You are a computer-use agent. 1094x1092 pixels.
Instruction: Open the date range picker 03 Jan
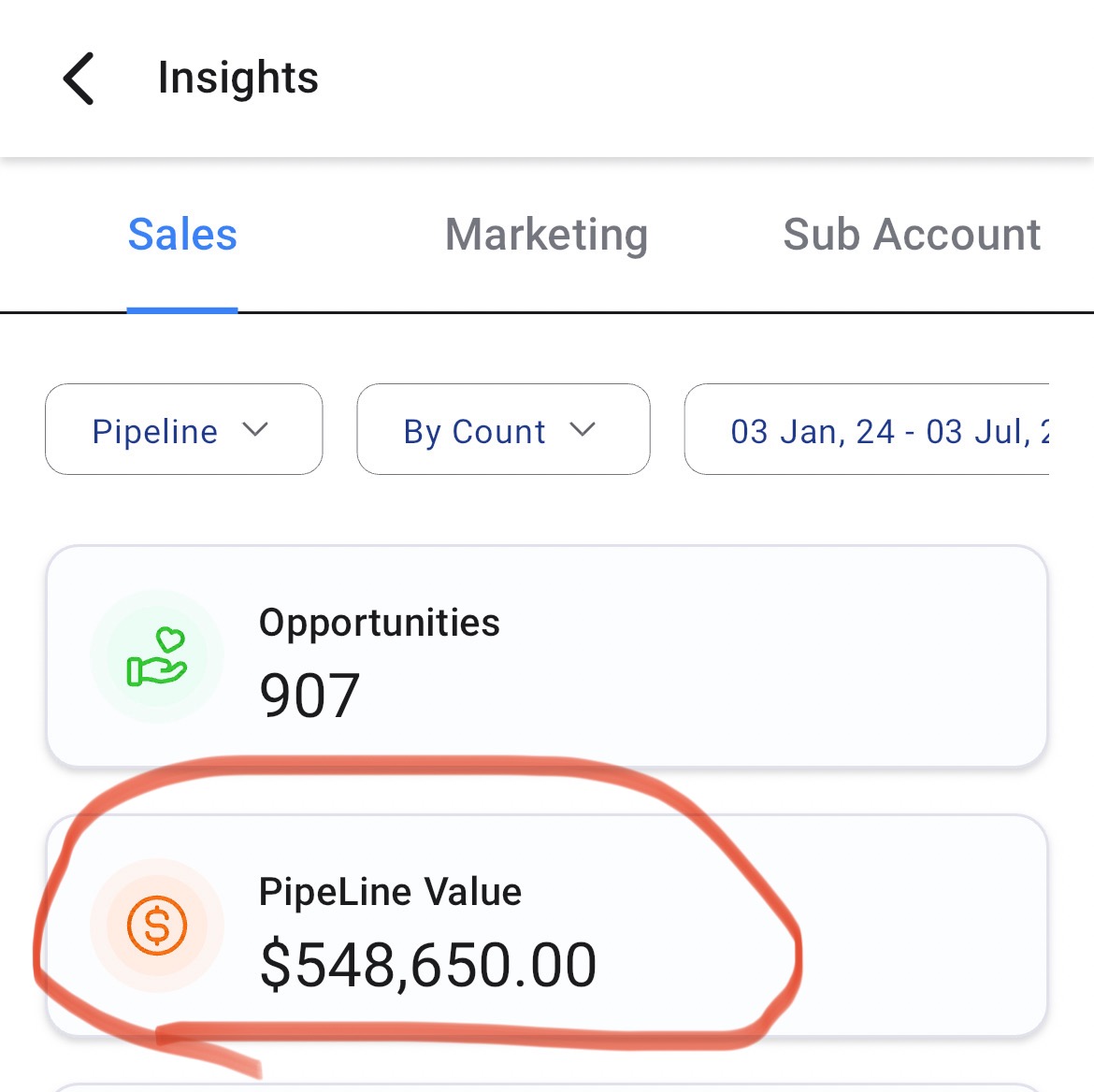click(x=867, y=429)
